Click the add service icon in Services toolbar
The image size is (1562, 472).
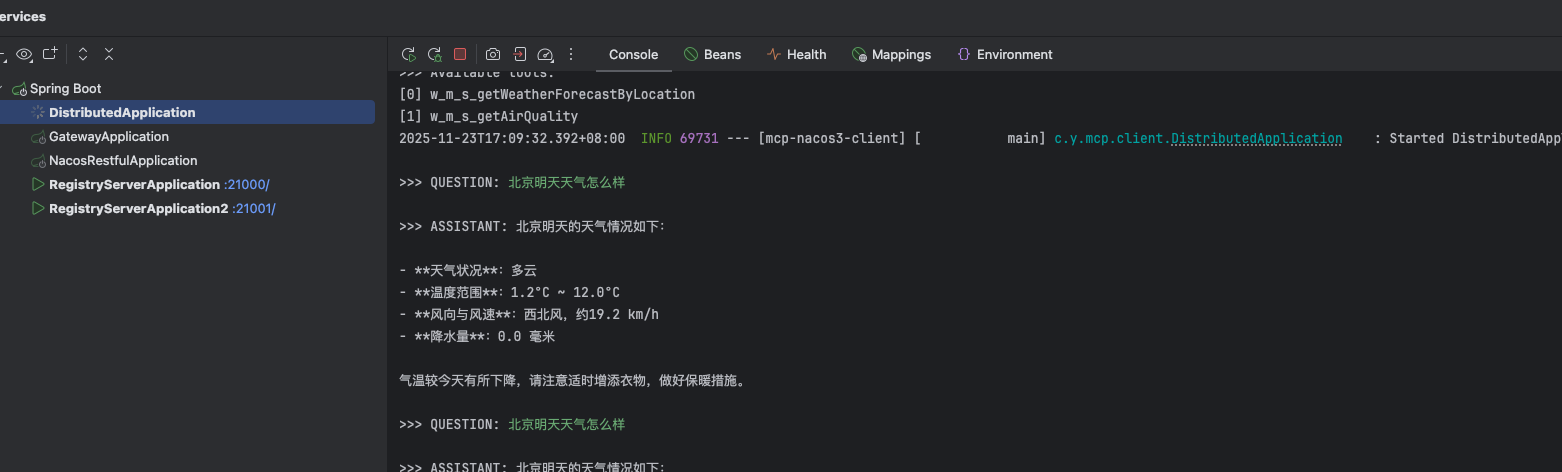click(50, 54)
